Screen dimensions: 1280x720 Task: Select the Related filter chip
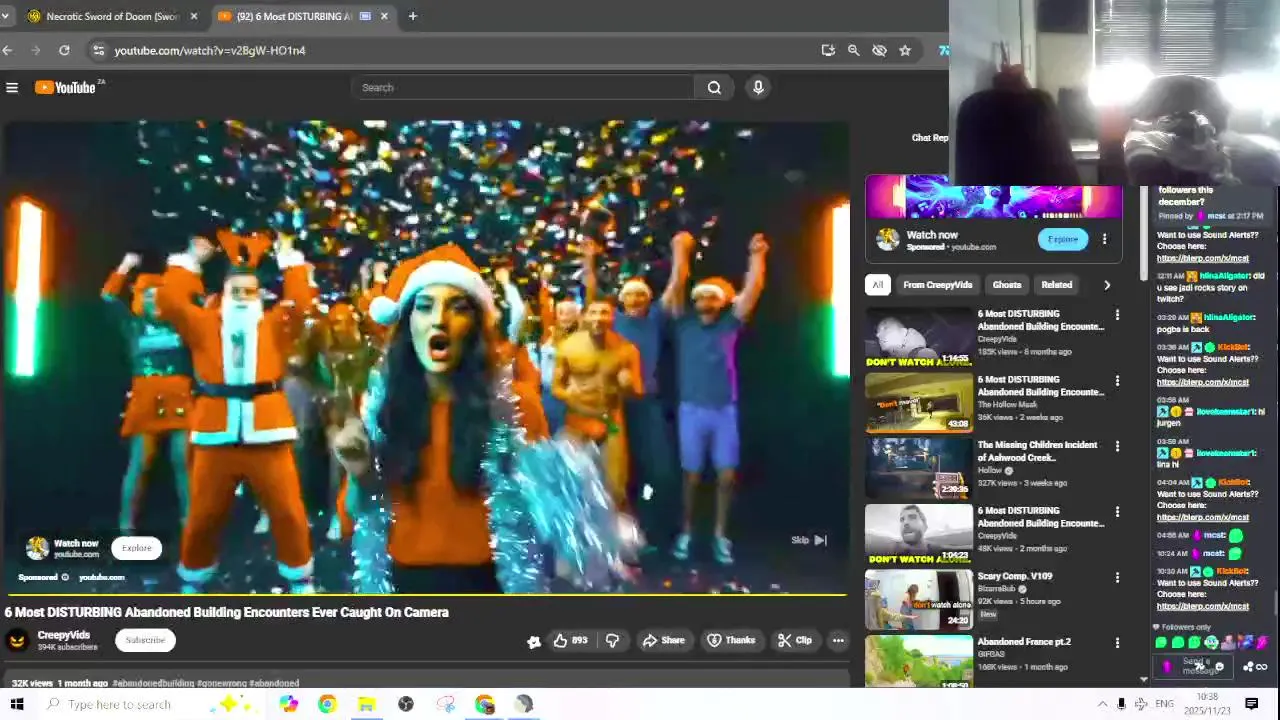1056,285
